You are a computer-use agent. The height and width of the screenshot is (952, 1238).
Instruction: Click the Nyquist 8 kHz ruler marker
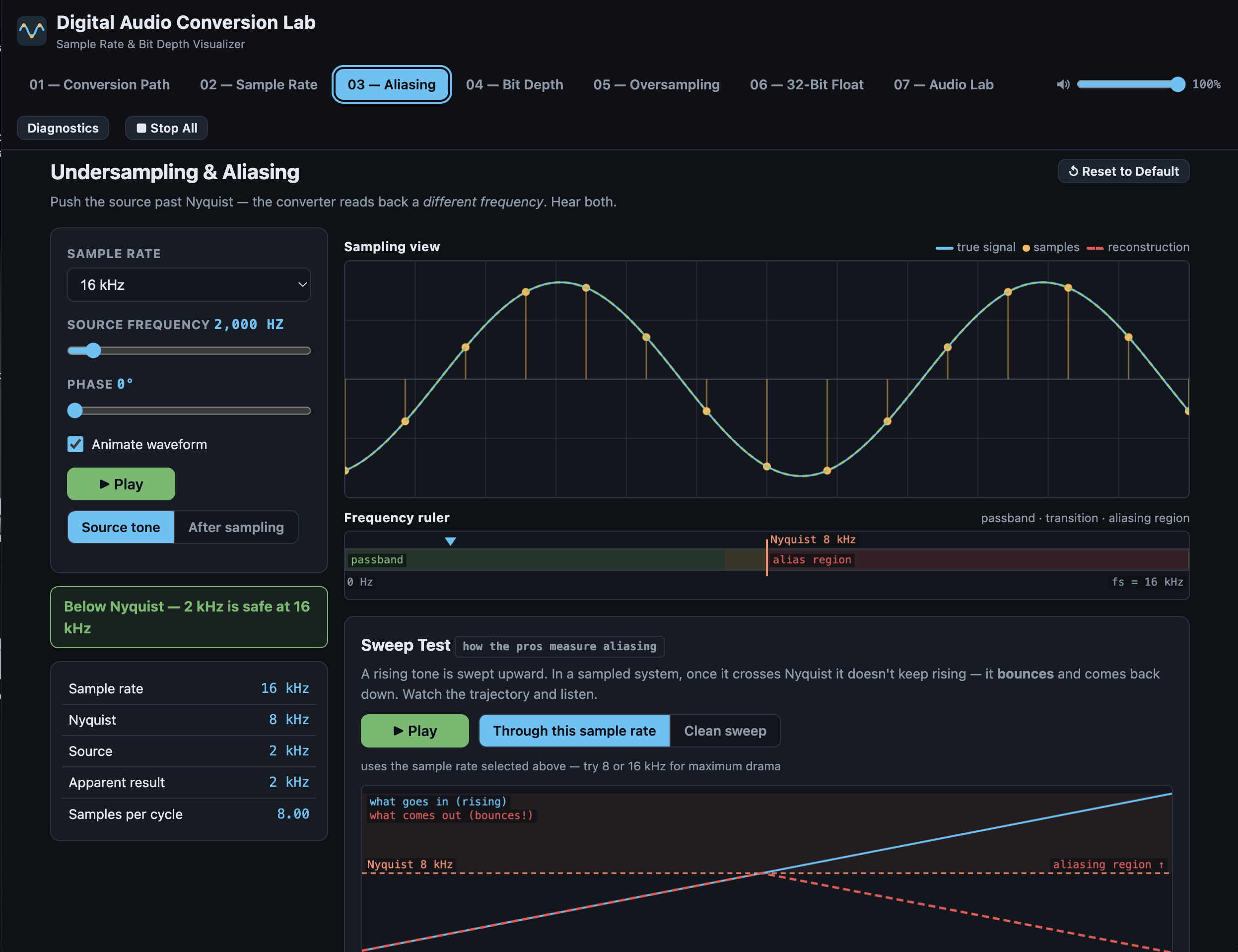pyautogui.click(x=812, y=540)
